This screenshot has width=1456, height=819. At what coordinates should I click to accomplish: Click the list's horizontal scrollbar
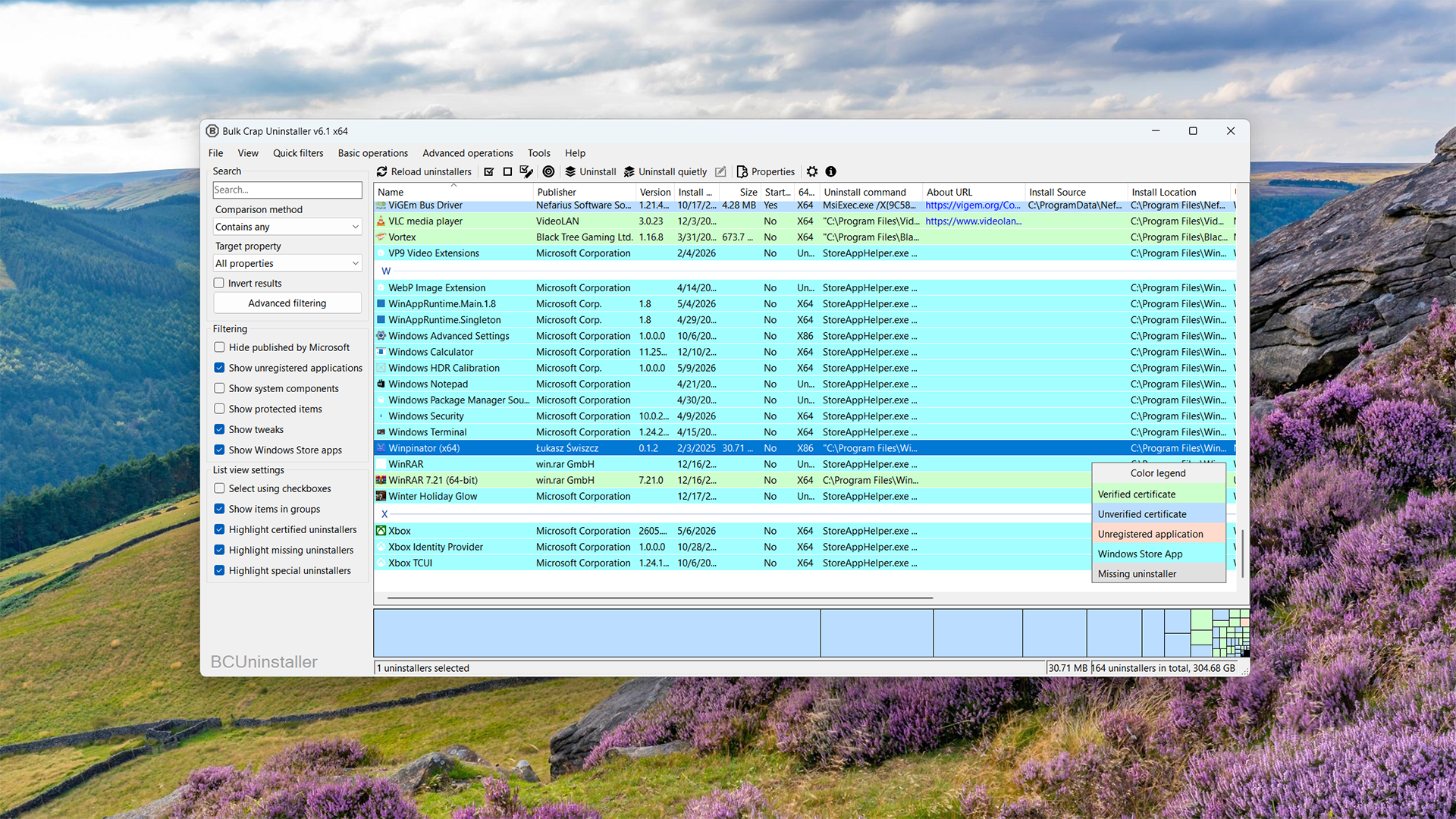(x=660, y=598)
